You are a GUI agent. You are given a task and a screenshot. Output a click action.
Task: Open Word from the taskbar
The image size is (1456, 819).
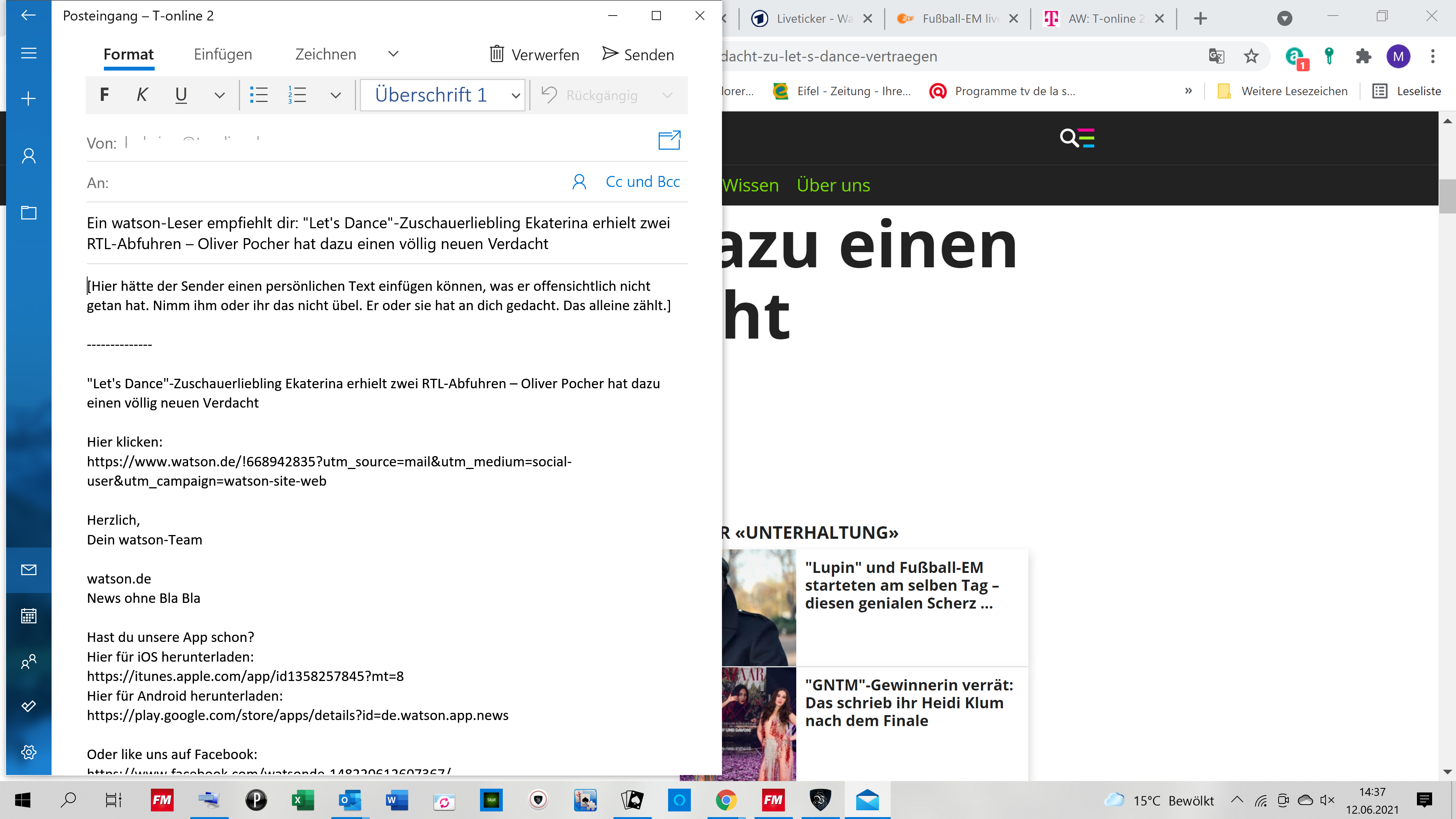[397, 800]
